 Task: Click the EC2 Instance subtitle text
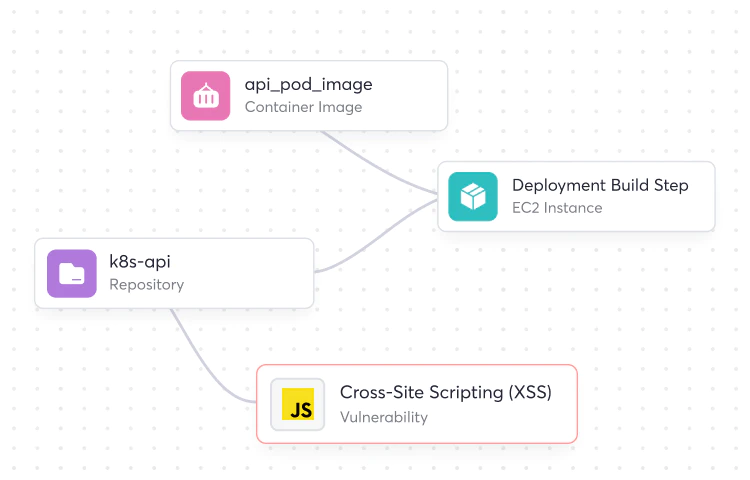[557, 208]
